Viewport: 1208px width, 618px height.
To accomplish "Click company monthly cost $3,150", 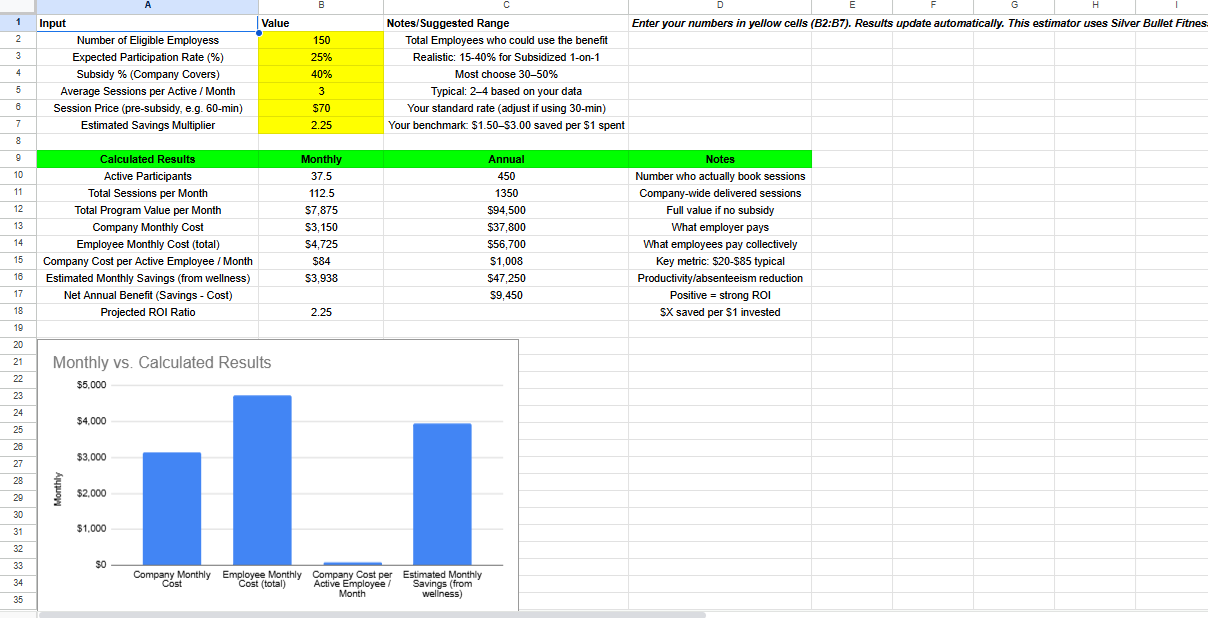I will click(x=321, y=227).
